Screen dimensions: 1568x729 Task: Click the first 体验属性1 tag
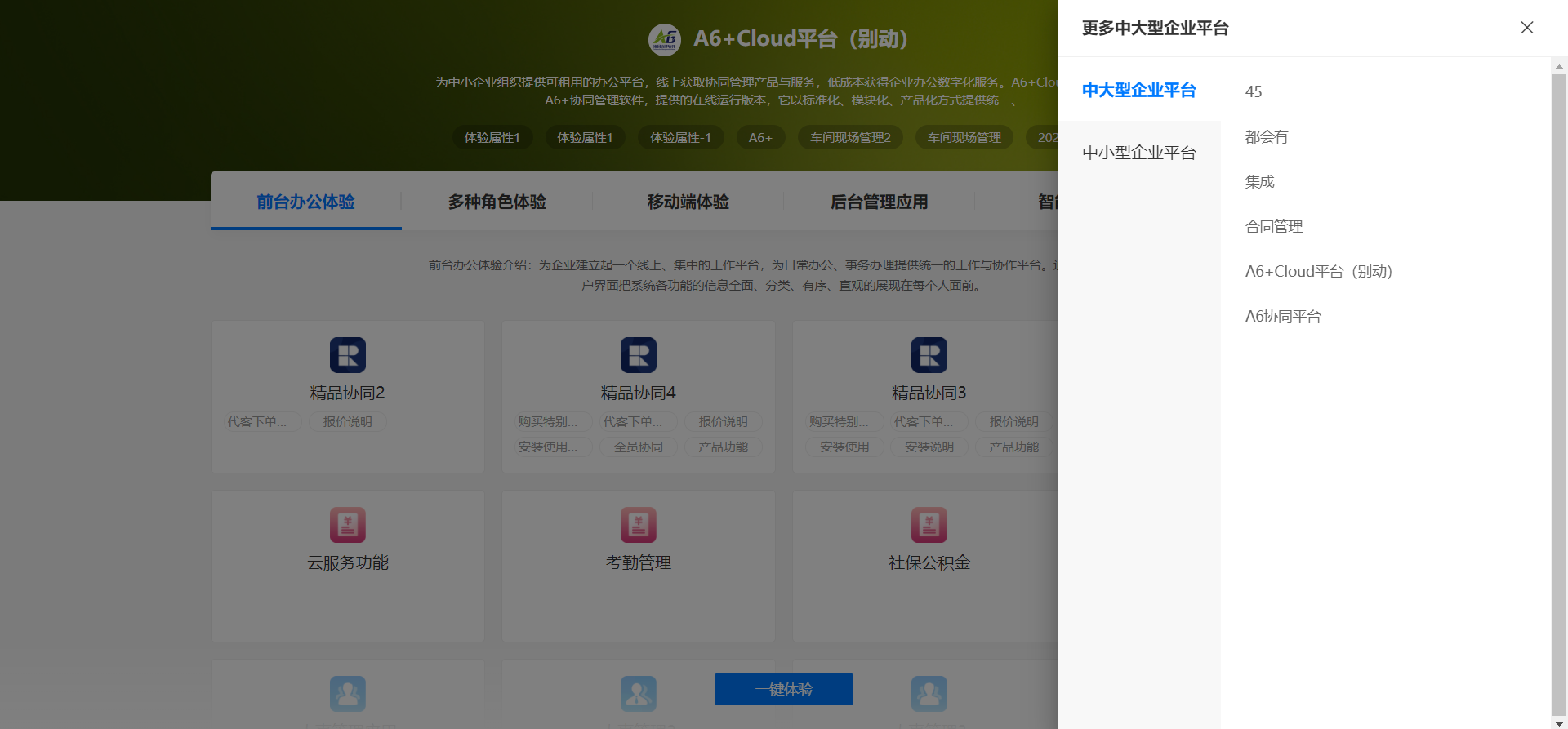coord(492,137)
